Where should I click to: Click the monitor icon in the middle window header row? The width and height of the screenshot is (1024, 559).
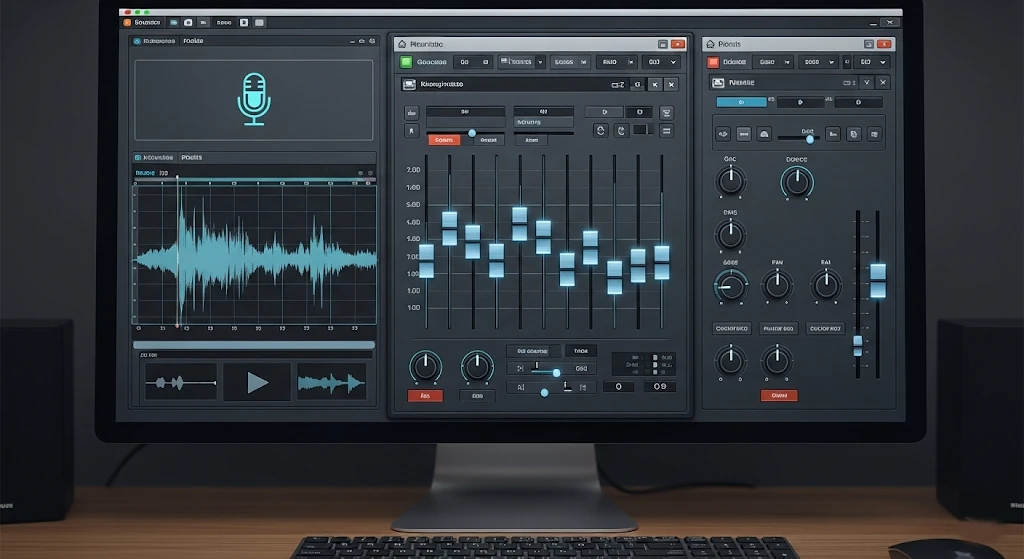409,84
